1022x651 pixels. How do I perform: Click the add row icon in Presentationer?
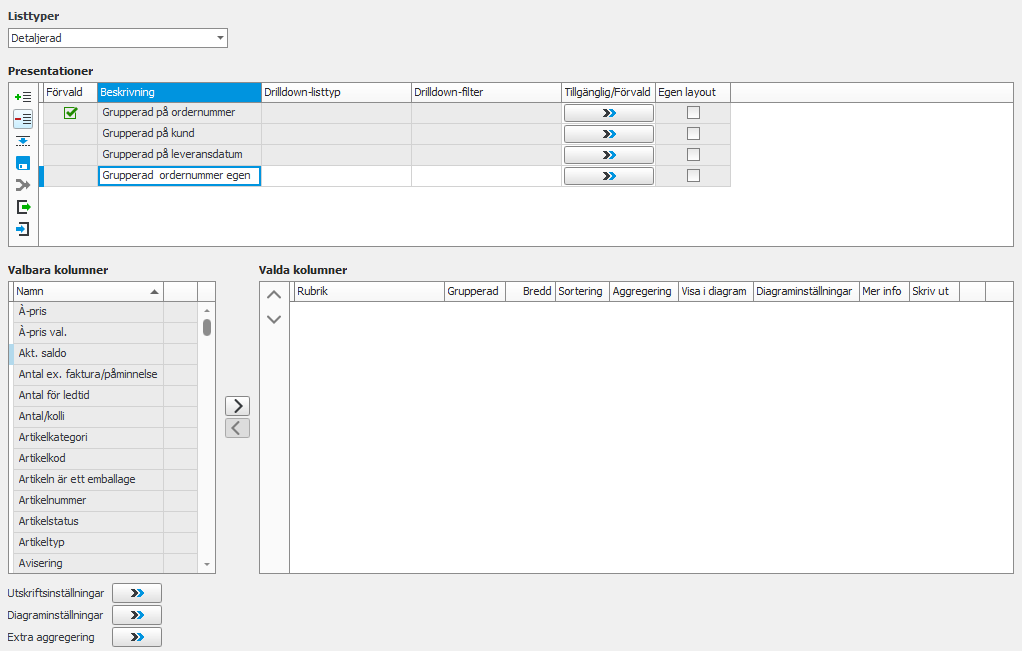pyautogui.click(x=23, y=97)
